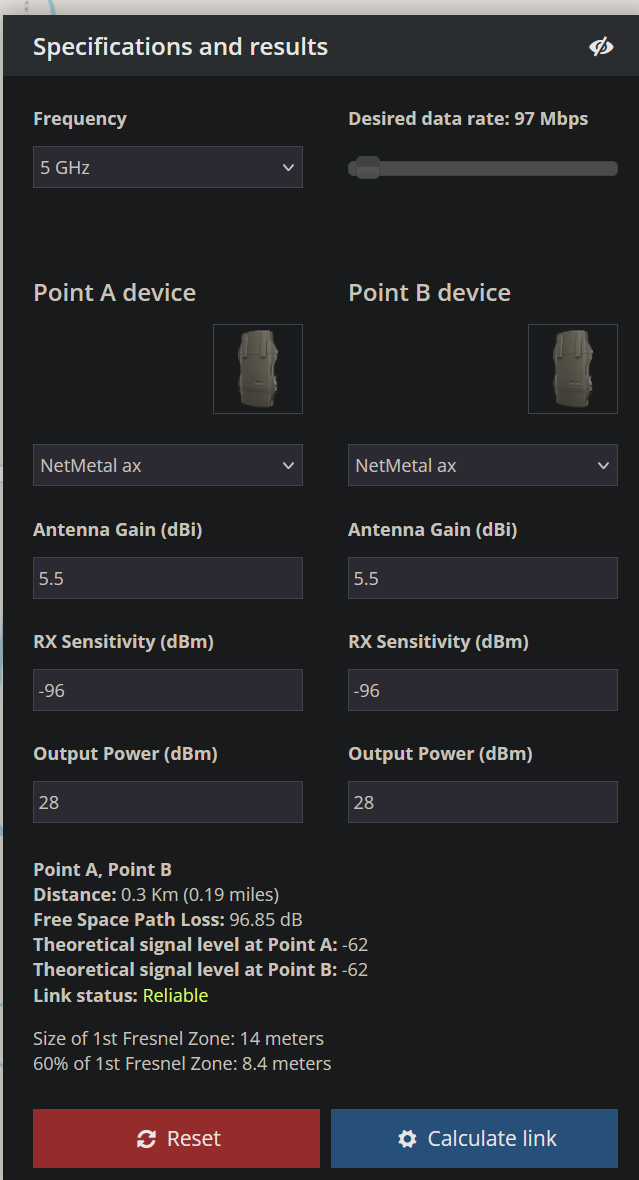Click the Frequency dropdown chevron

tap(288, 167)
